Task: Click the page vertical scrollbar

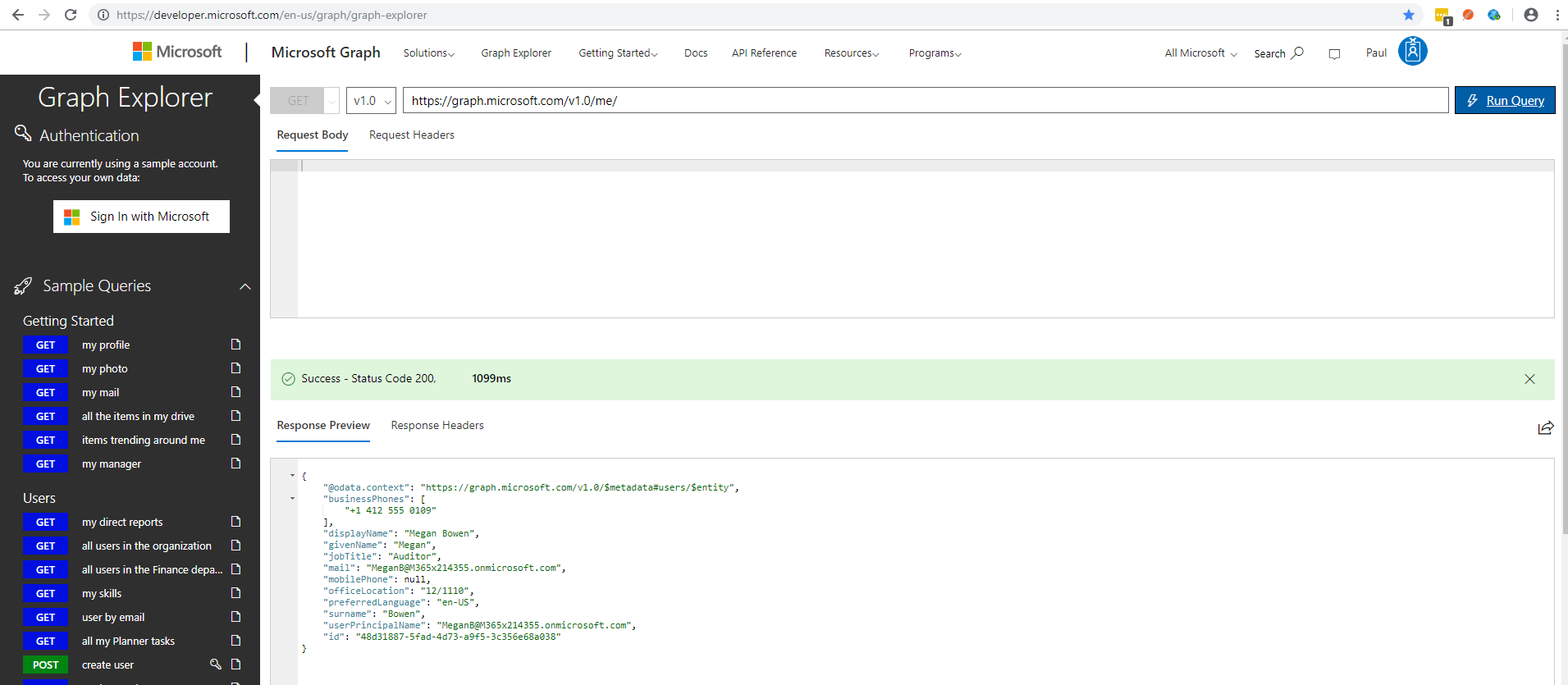Action: coord(1565,287)
